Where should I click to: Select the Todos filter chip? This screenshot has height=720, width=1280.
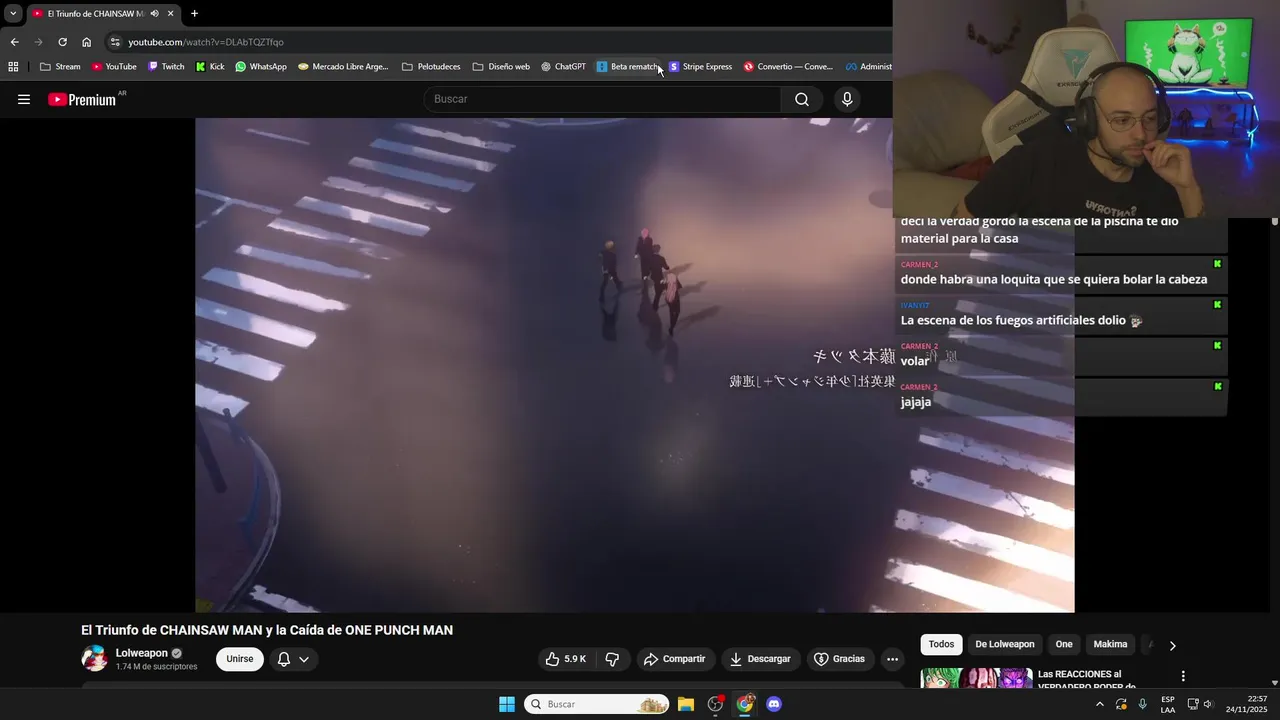pyautogui.click(x=941, y=645)
